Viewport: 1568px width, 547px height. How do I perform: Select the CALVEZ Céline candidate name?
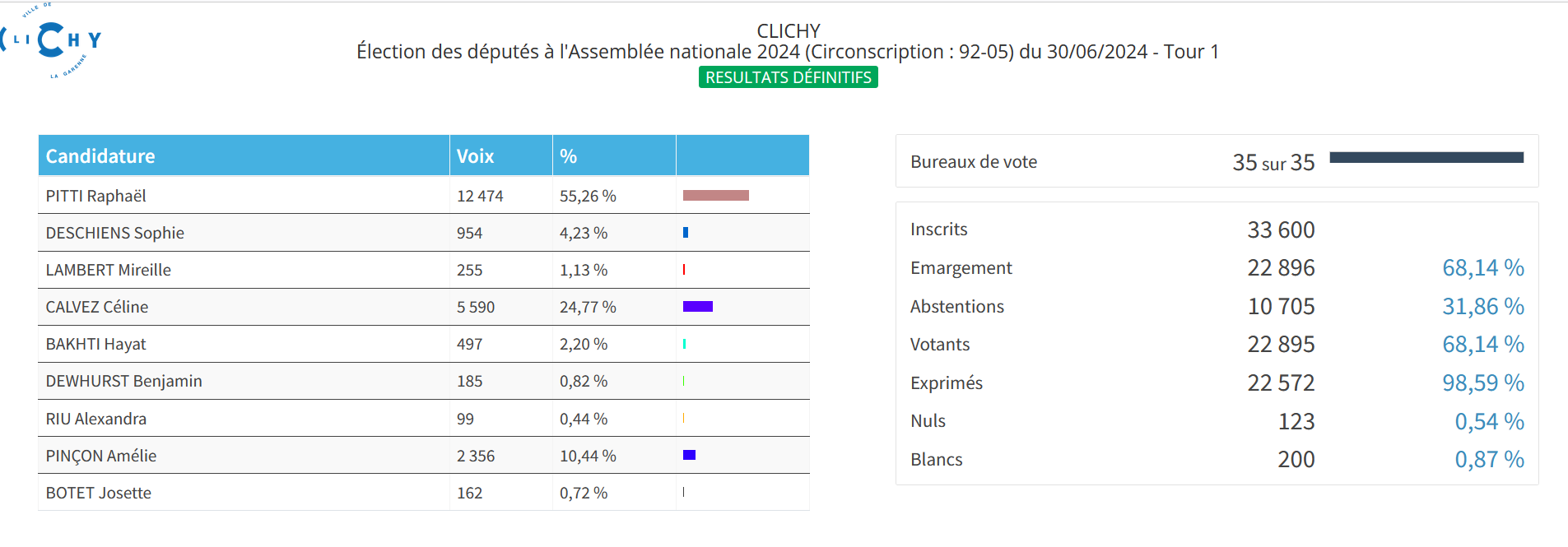(97, 307)
